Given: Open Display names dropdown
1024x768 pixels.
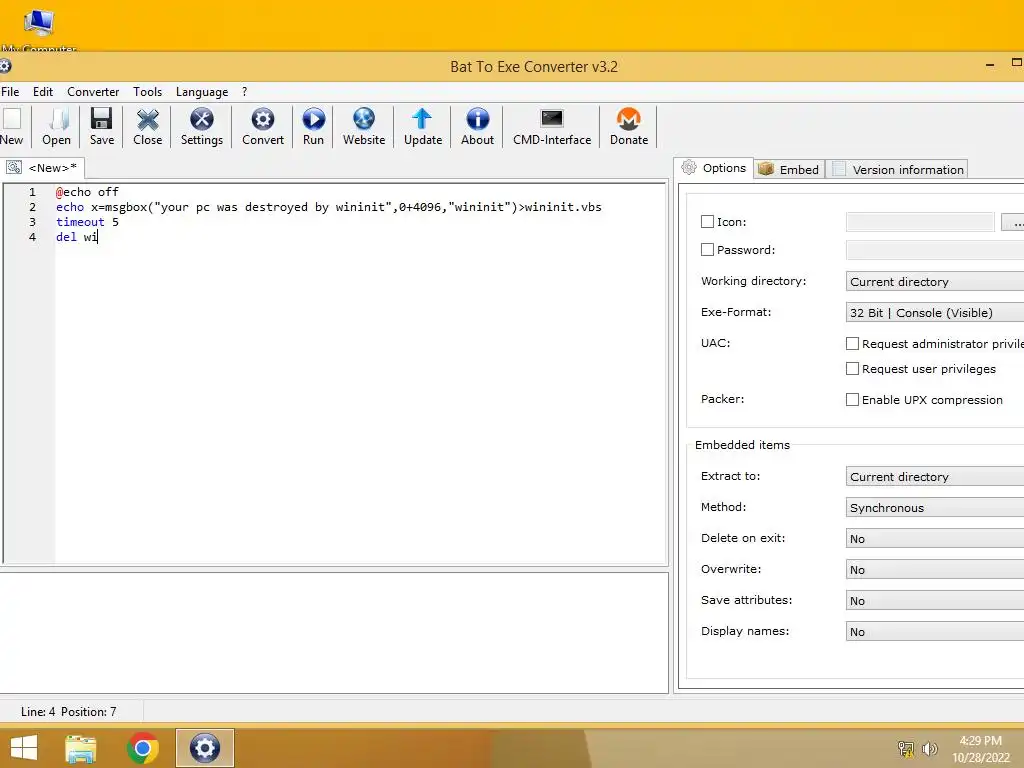Looking at the screenshot, I should (x=935, y=632).
